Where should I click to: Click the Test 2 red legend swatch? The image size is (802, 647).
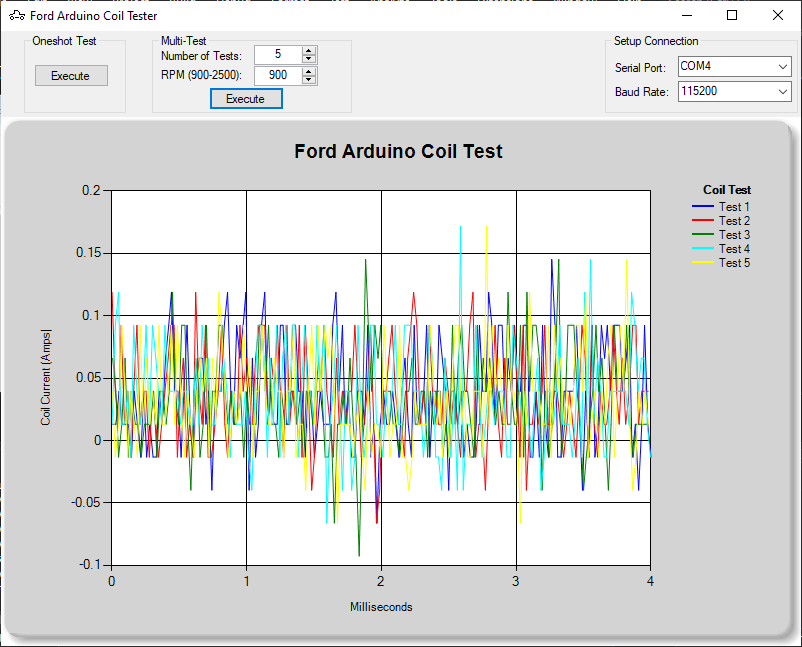703,221
